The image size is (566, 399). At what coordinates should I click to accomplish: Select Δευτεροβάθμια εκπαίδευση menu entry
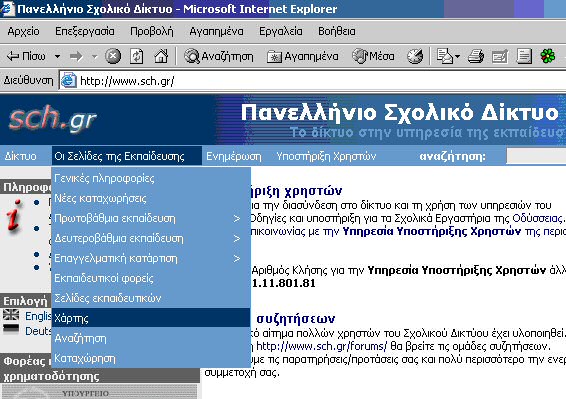point(151,239)
